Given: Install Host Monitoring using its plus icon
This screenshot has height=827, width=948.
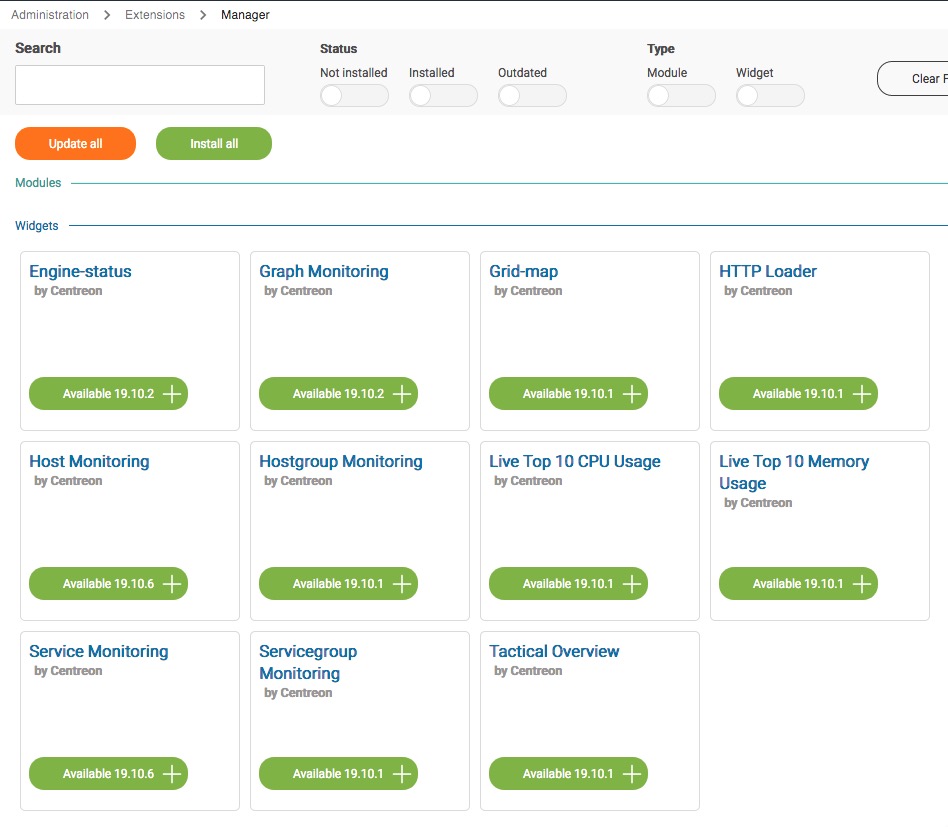Looking at the screenshot, I should pyautogui.click(x=172, y=584).
